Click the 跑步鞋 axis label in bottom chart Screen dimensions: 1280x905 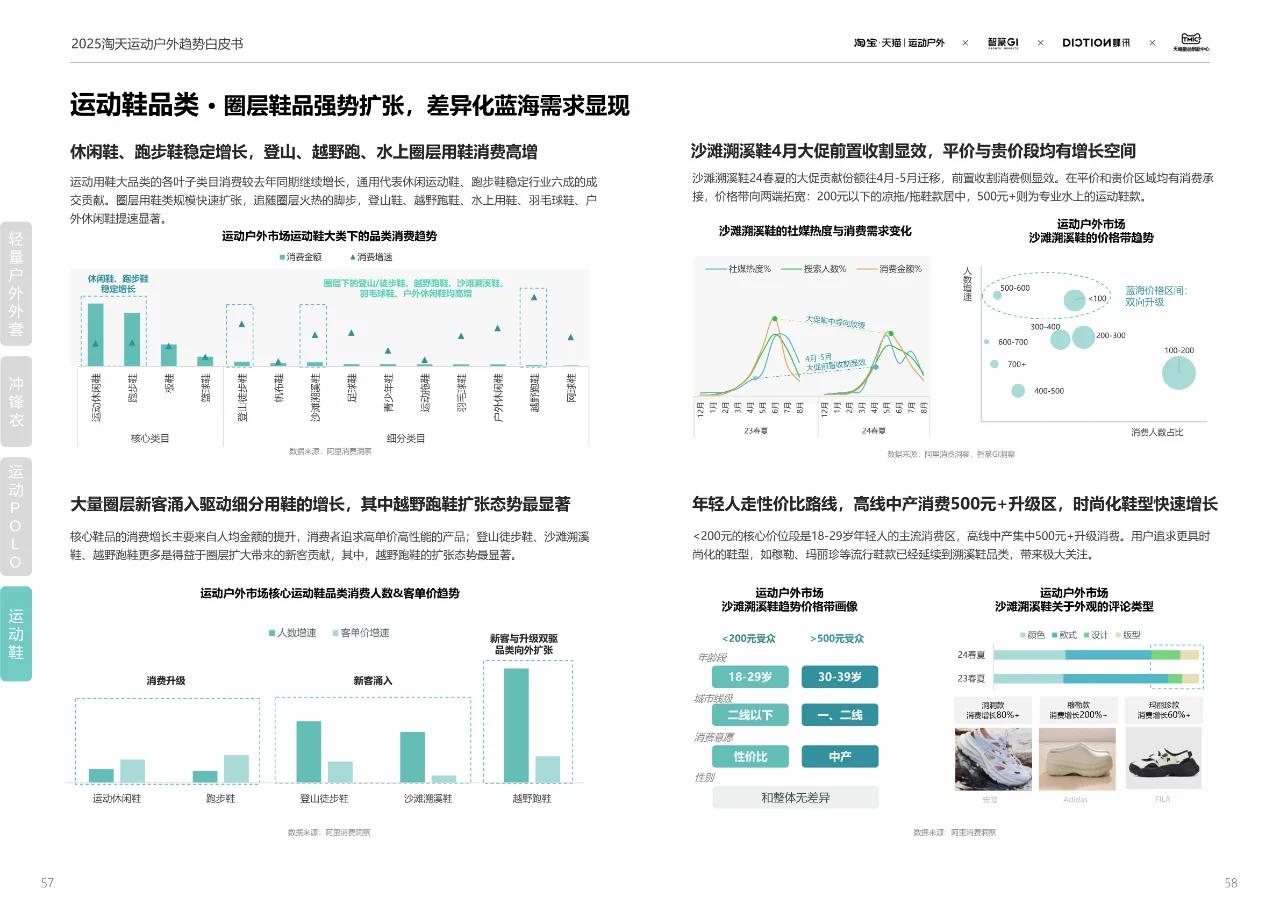(x=221, y=799)
